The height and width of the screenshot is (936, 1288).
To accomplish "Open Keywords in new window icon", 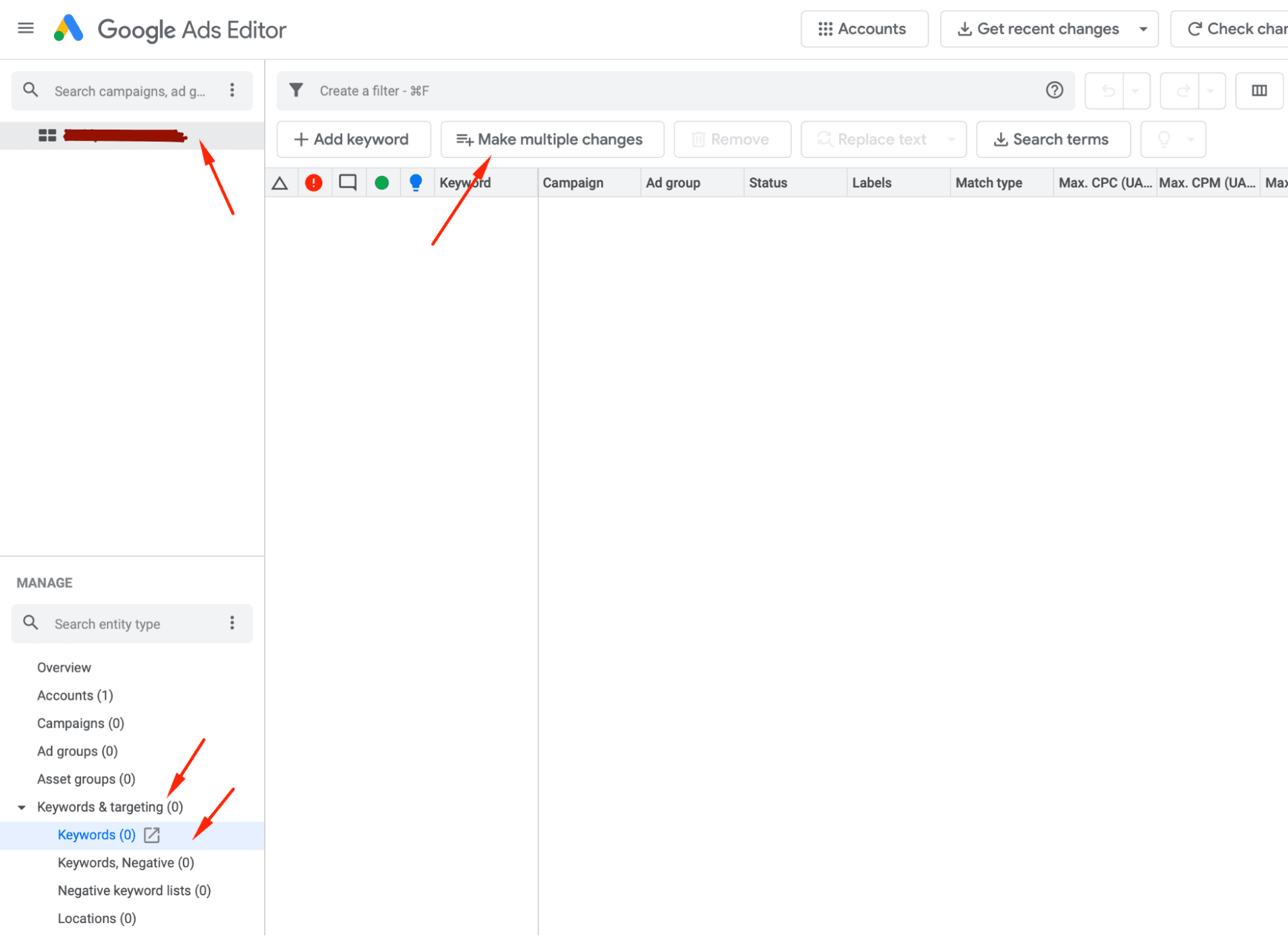I will (152, 835).
